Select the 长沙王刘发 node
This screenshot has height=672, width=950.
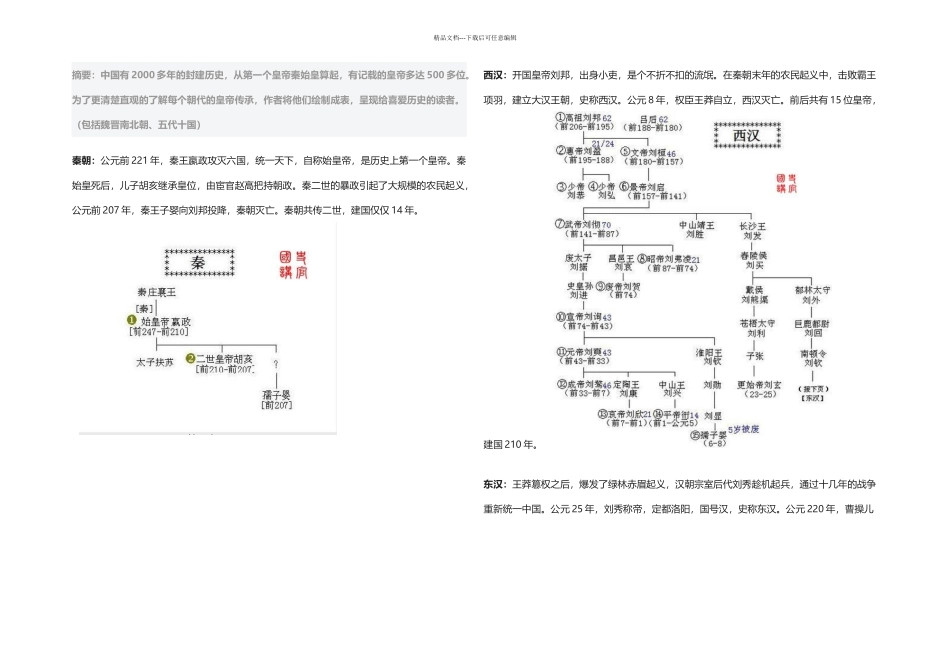point(752,231)
